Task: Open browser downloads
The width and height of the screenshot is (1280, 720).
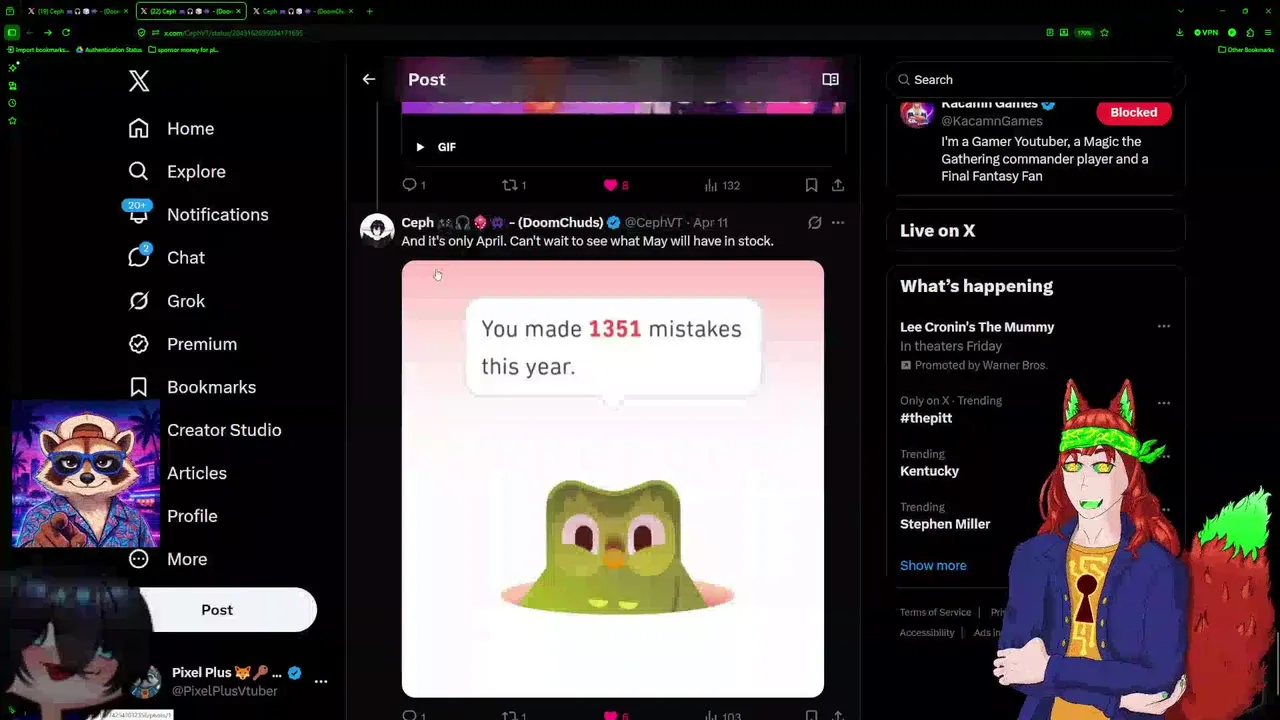Action: pyautogui.click(x=1180, y=32)
